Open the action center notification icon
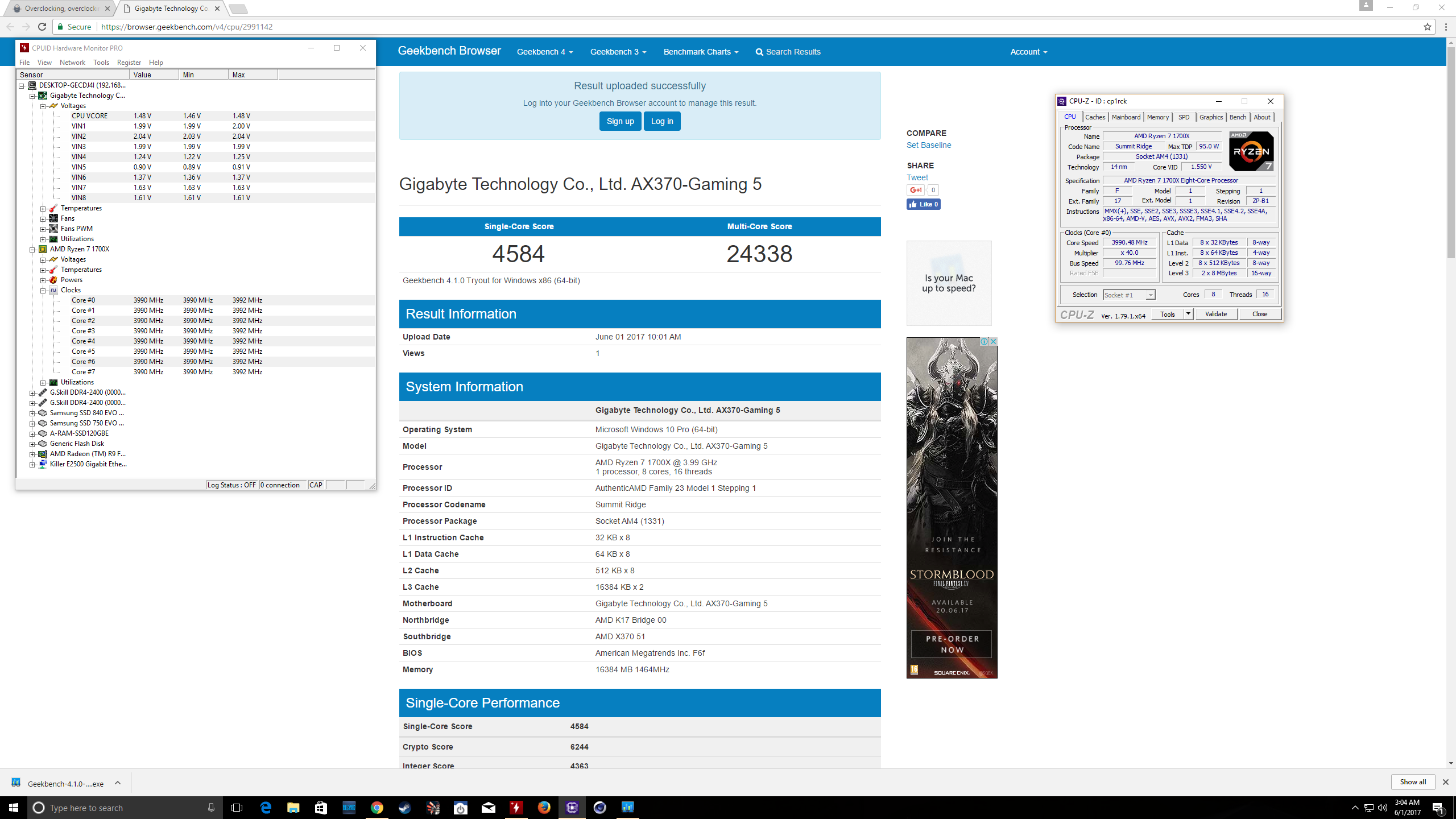Screen dimensions: 1456x819 pos(1439,808)
